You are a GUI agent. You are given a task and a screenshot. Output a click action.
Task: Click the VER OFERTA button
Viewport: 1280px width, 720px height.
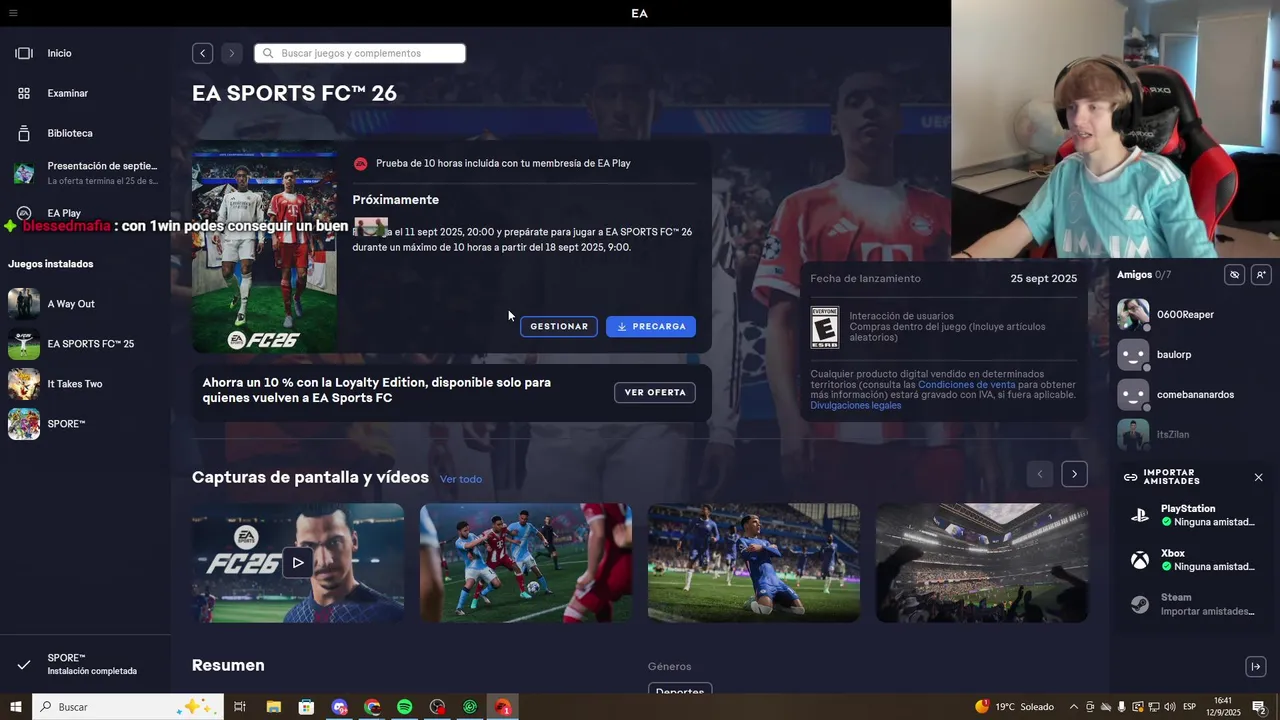[655, 393]
